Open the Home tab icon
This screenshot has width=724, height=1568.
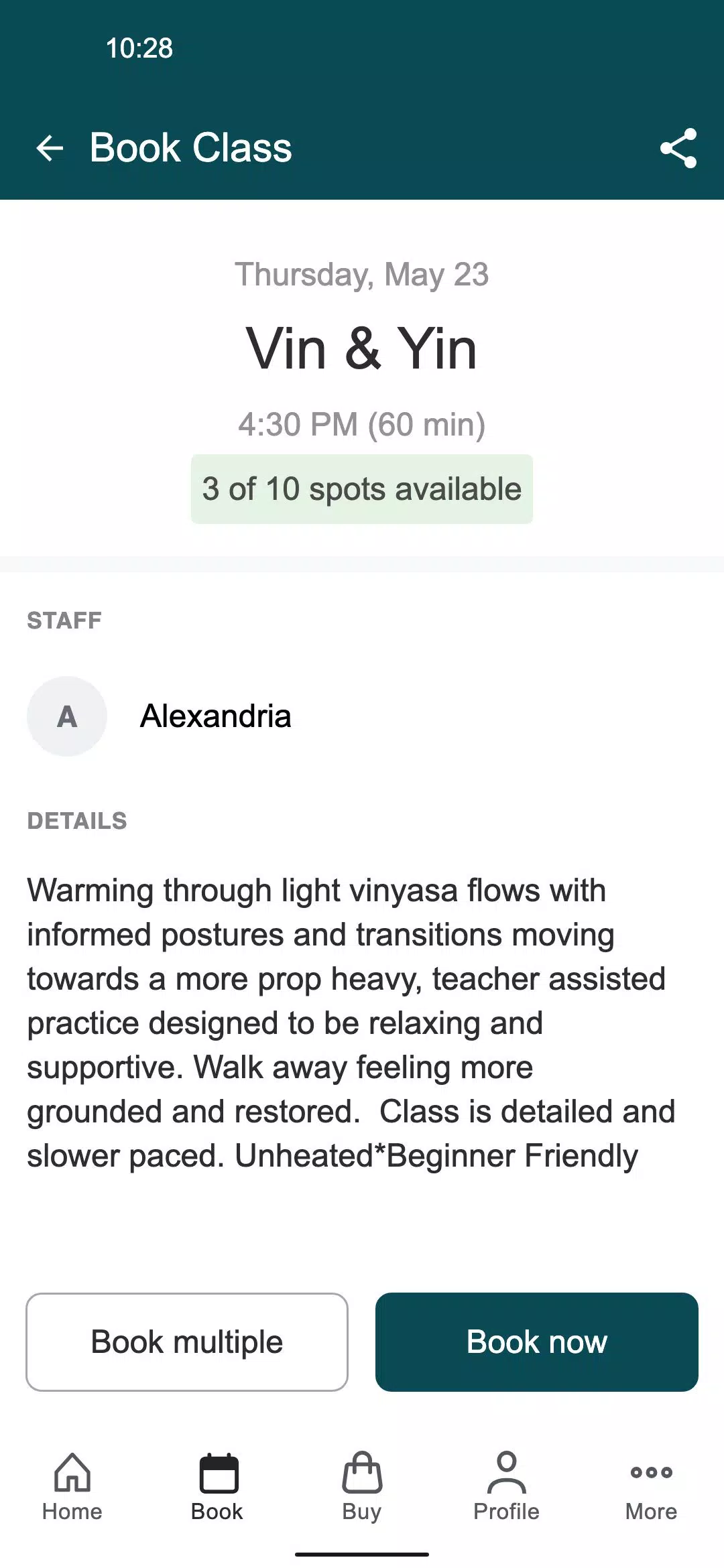pos(72,1472)
